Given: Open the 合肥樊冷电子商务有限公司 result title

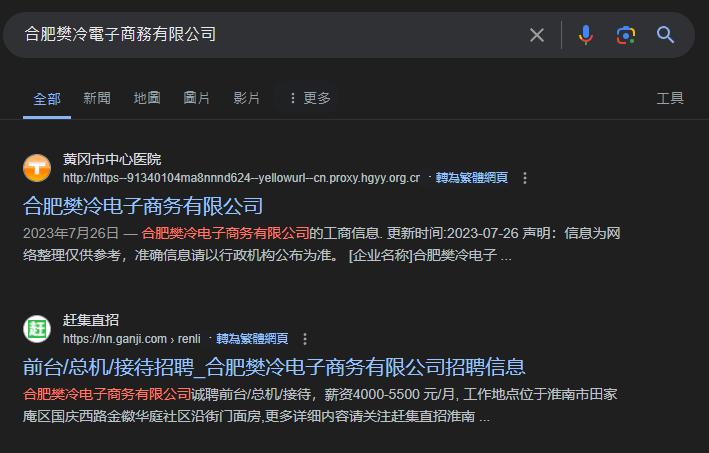Looking at the screenshot, I should click(143, 206).
